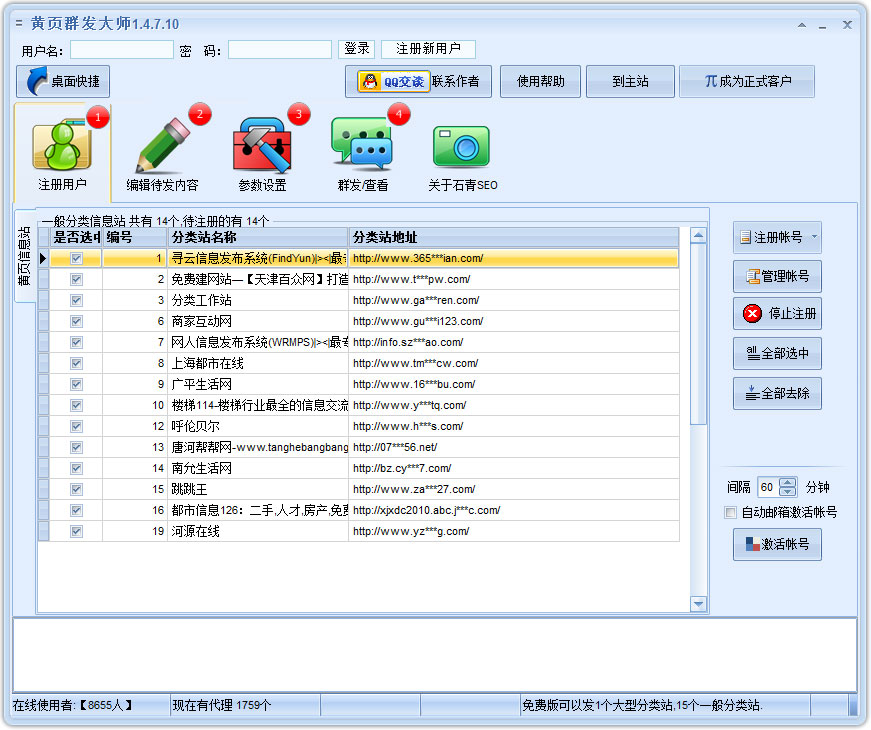Uncheck the 广平生活网 row checkbox

pos(76,384)
